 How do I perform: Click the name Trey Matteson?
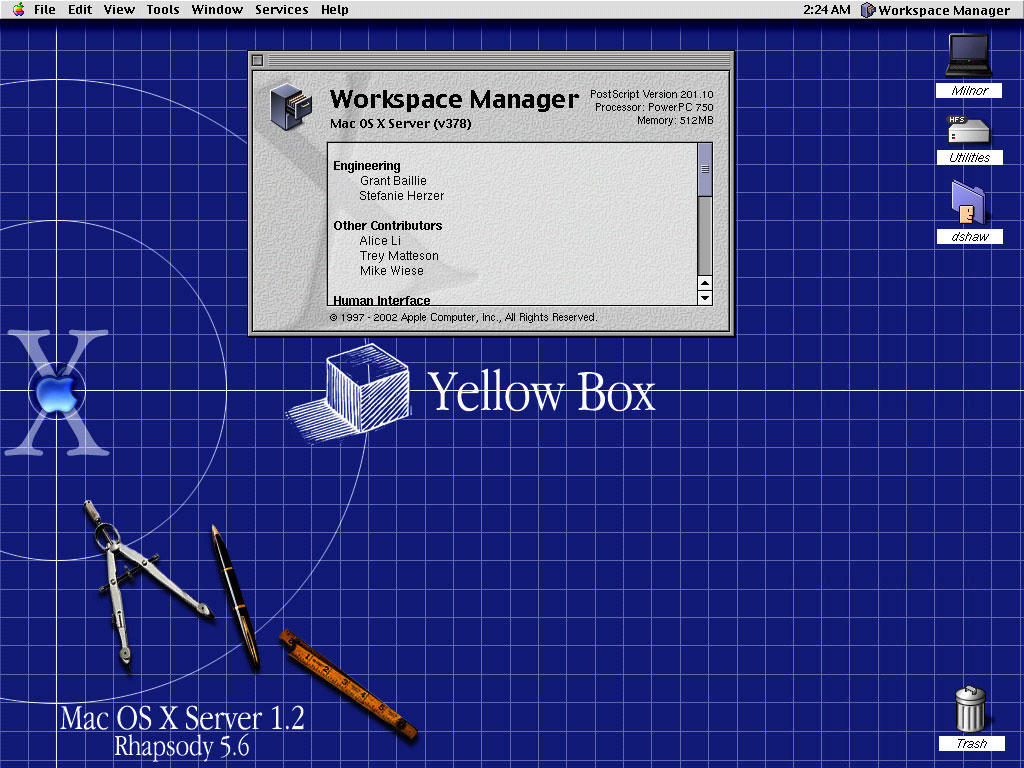click(399, 256)
